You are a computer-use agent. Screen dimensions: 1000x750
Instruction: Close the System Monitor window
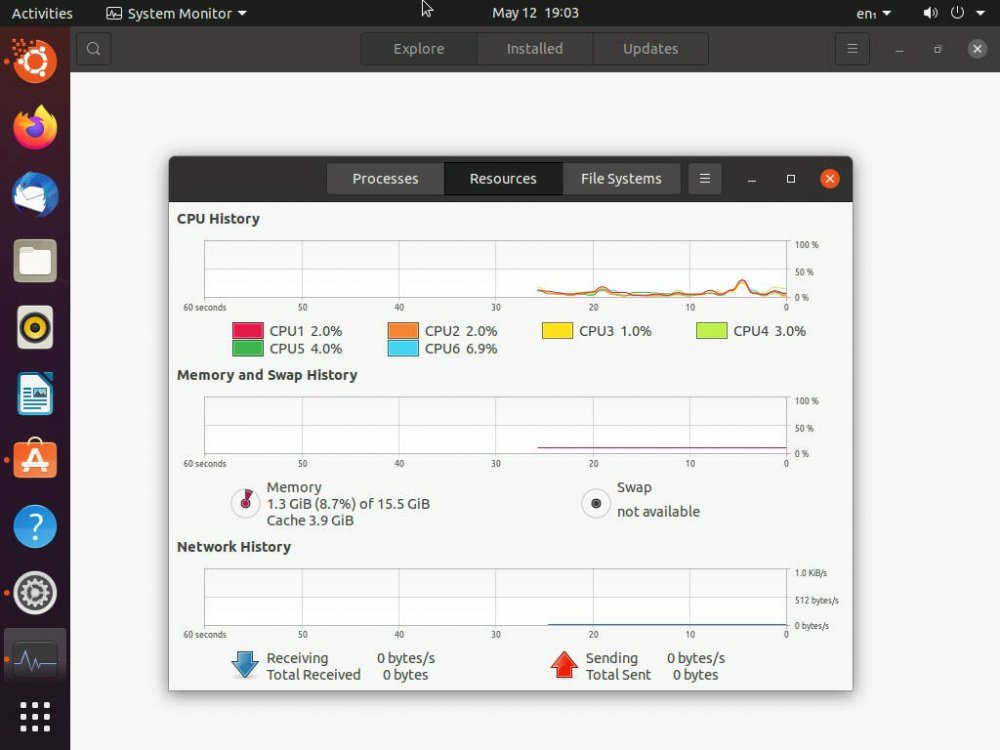(830, 179)
